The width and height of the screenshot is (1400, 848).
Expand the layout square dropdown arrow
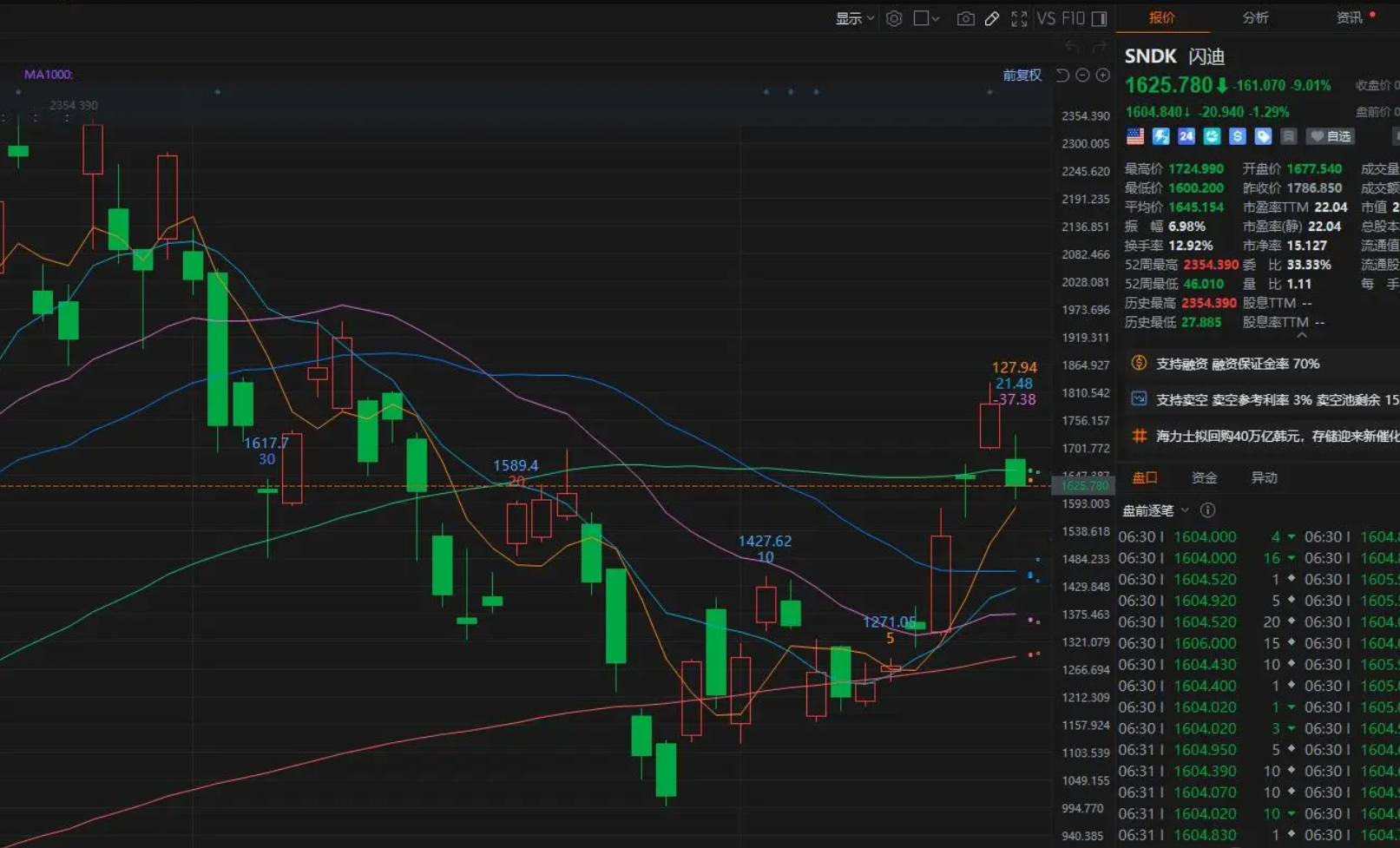tap(936, 19)
